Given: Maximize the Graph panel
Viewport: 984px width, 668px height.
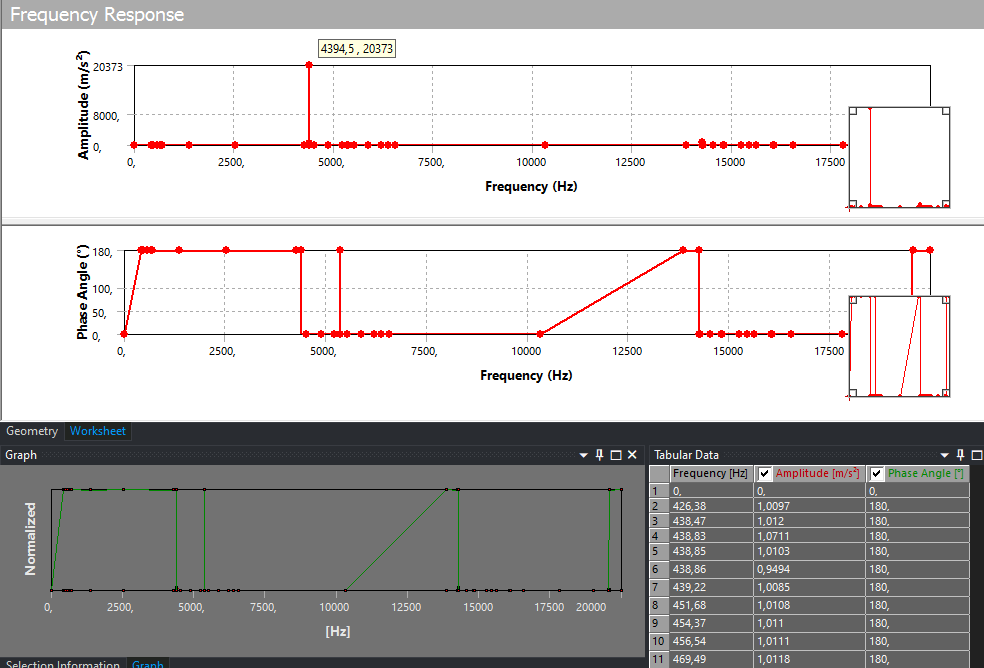Looking at the screenshot, I should 616,455.
